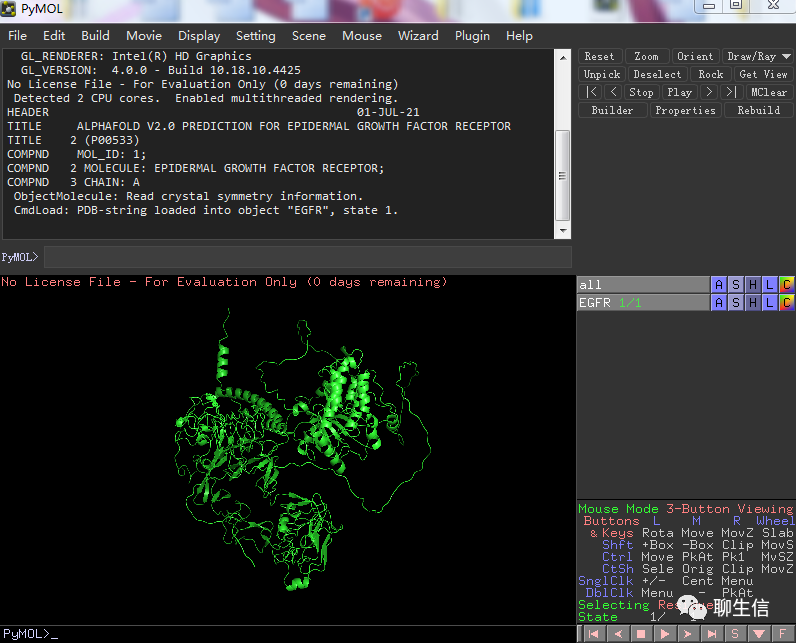Image resolution: width=796 pixels, height=643 pixels.
Task: Toggle the S sequence viewer button
Action: (x=735, y=633)
